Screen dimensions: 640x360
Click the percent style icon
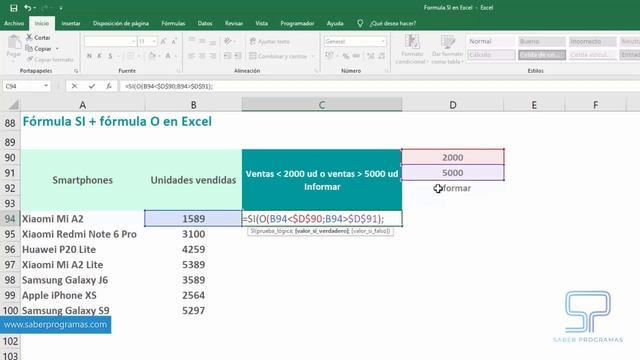346,56
